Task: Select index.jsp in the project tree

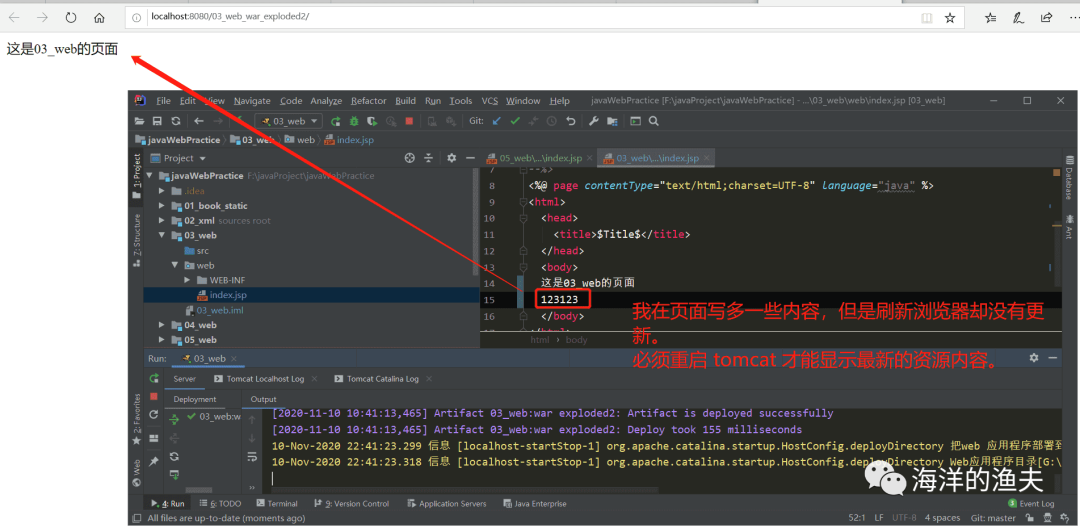Action: point(227,295)
